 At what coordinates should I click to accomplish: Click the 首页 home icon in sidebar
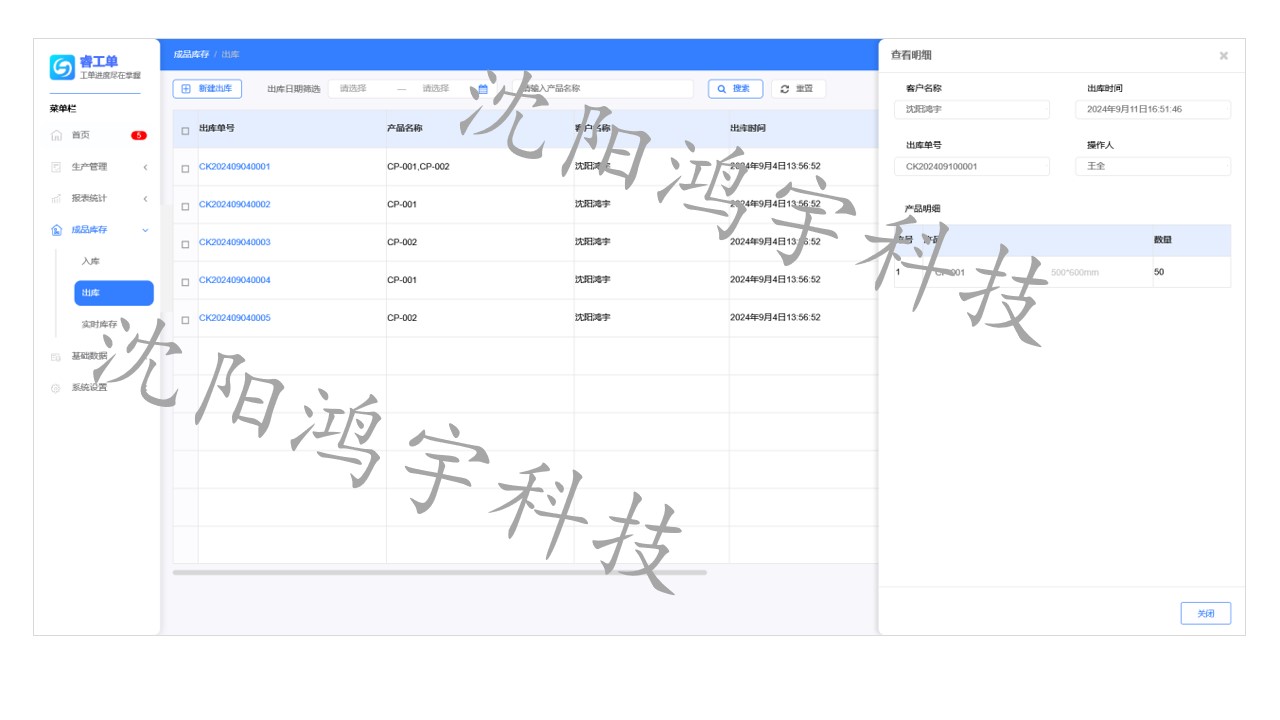coord(56,135)
